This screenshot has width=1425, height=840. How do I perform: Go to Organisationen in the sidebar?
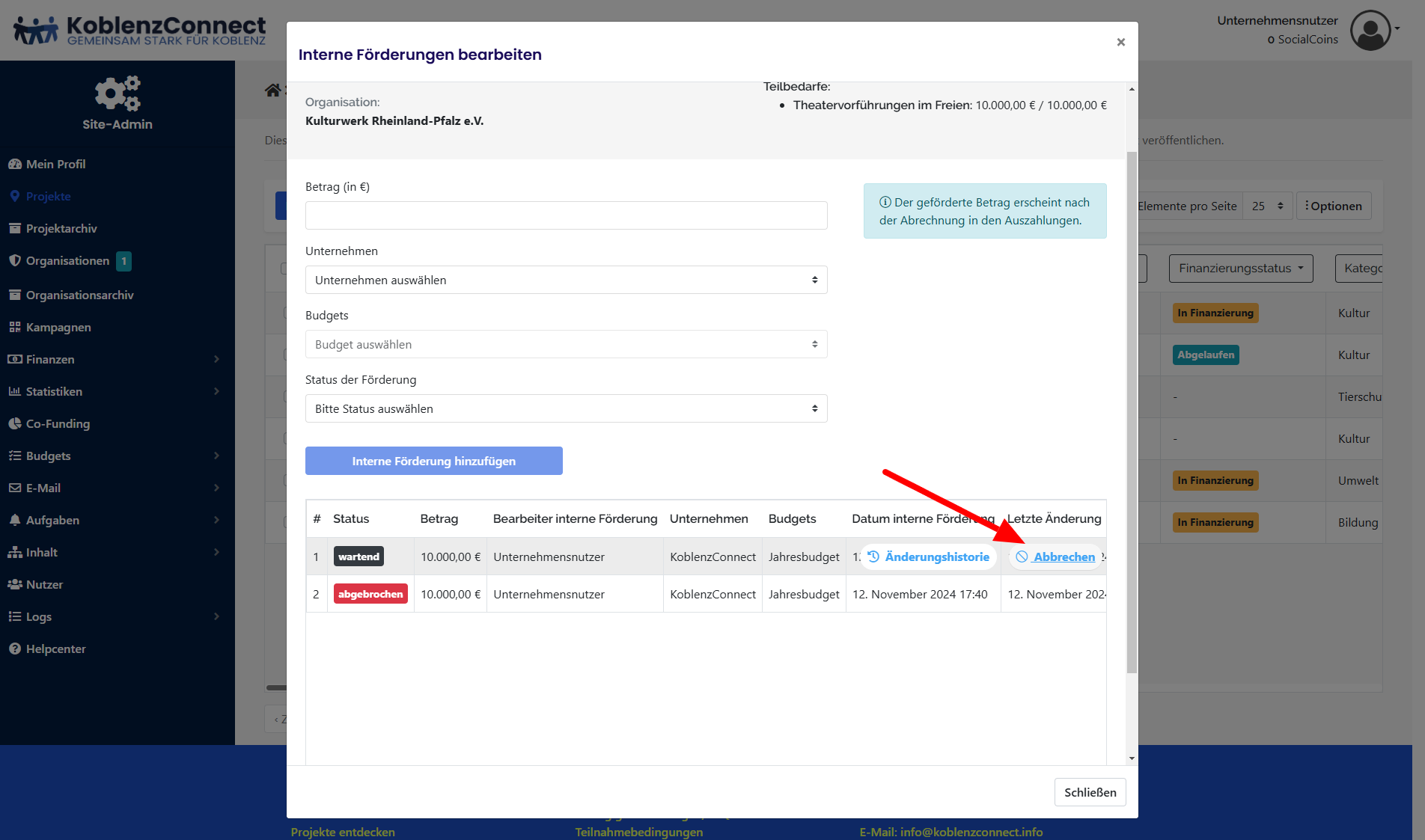(67, 260)
